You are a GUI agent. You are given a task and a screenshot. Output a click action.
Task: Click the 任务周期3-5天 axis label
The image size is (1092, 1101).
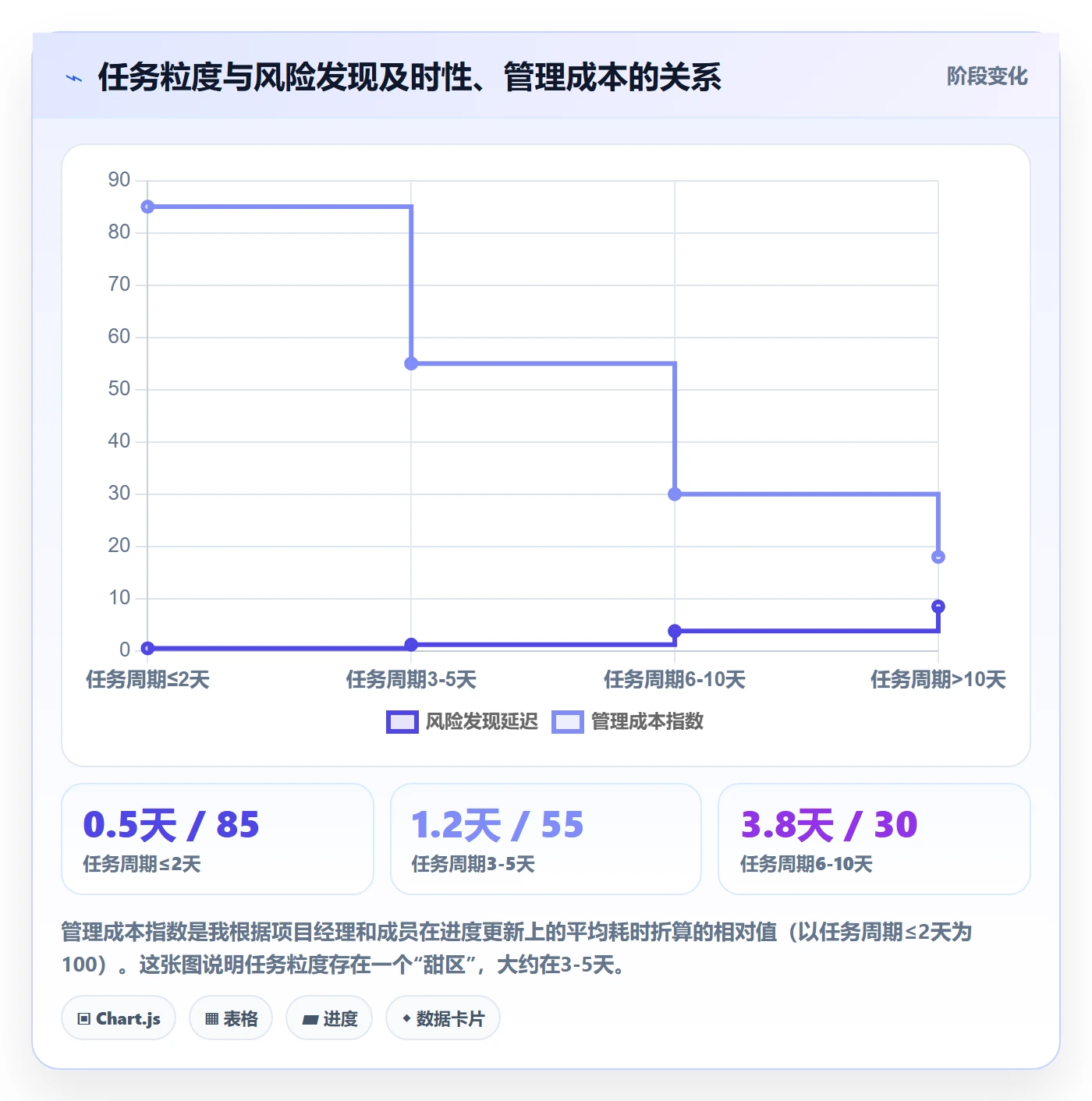click(411, 680)
